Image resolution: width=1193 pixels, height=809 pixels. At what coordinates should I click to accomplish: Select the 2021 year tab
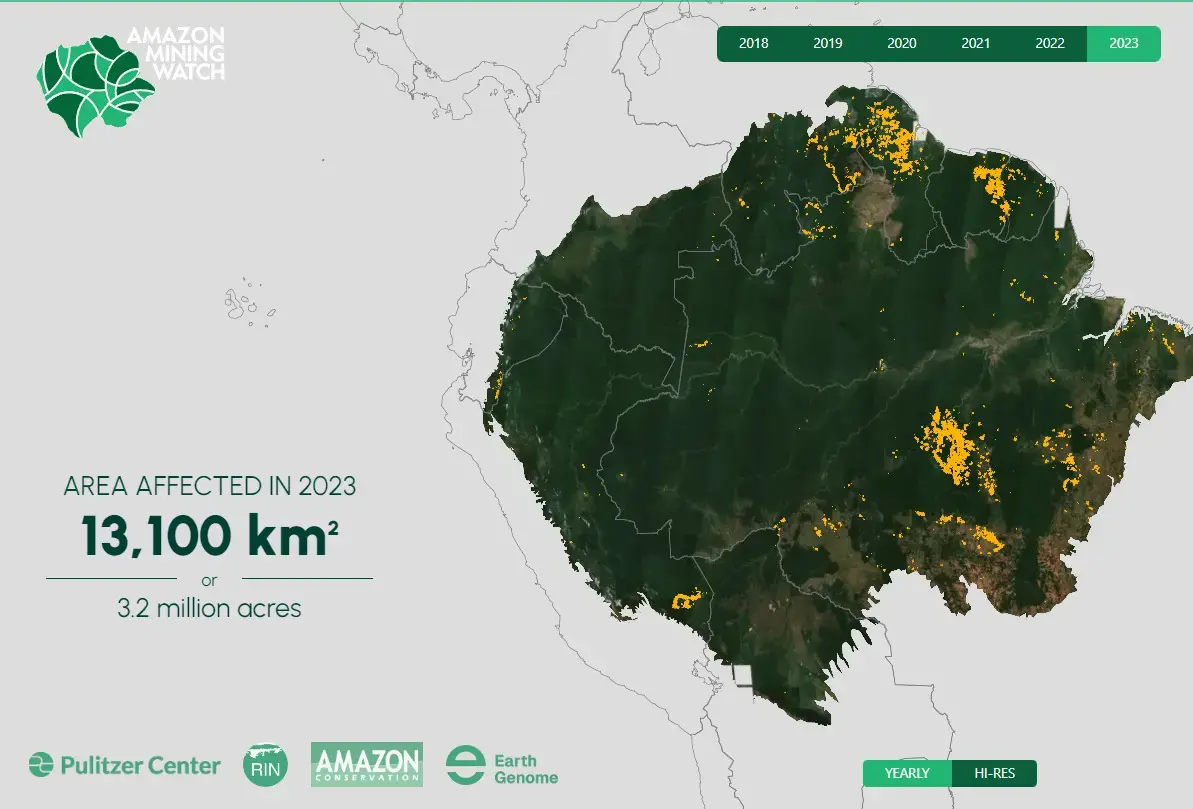pos(975,44)
